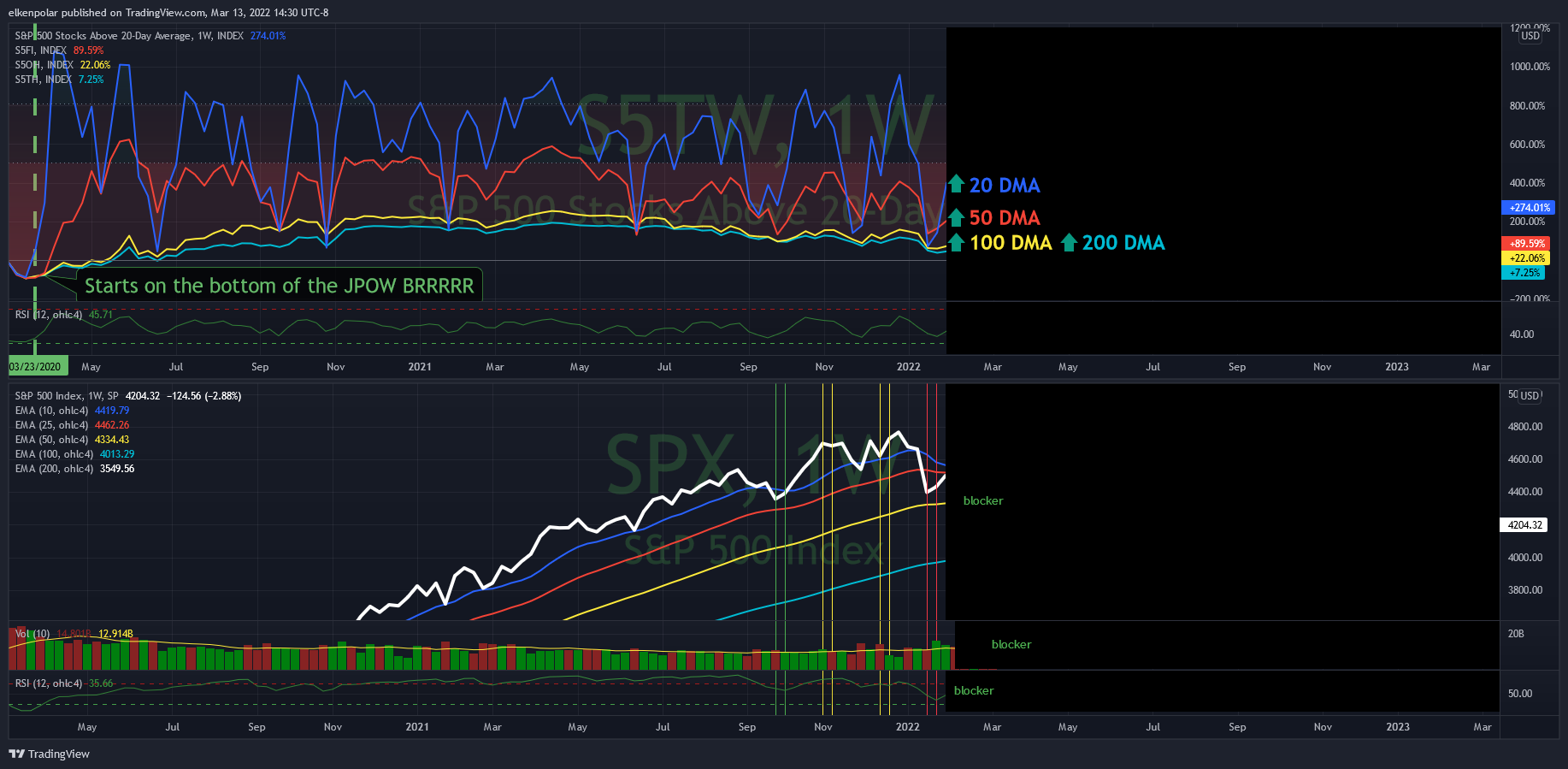Click the 1000.00% value on the percent scale
The width and height of the screenshot is (1568, 769).
coord(1530,67)
